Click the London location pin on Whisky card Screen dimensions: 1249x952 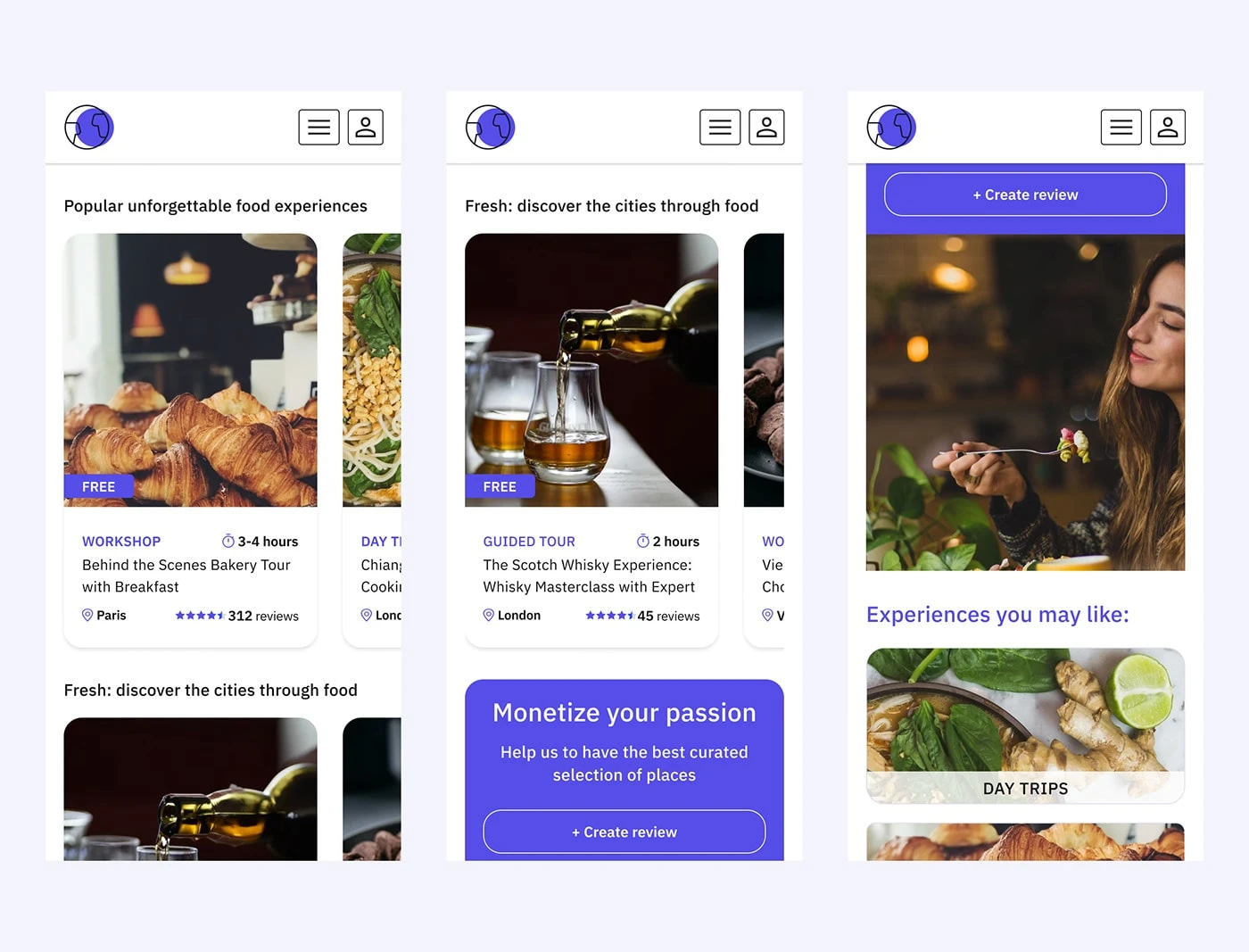(488, 616)
